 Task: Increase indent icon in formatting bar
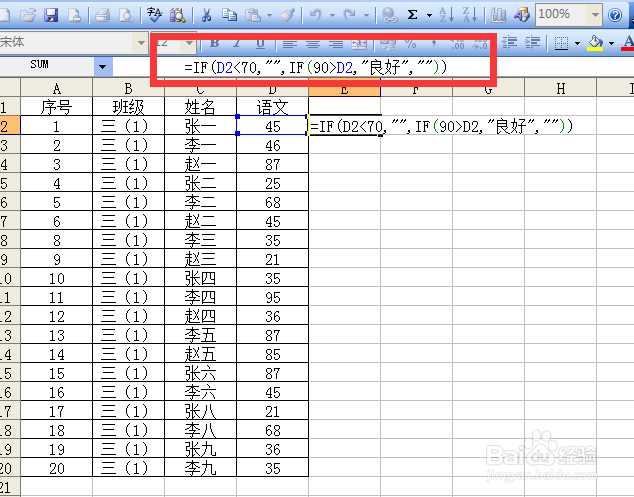(533, 42)
